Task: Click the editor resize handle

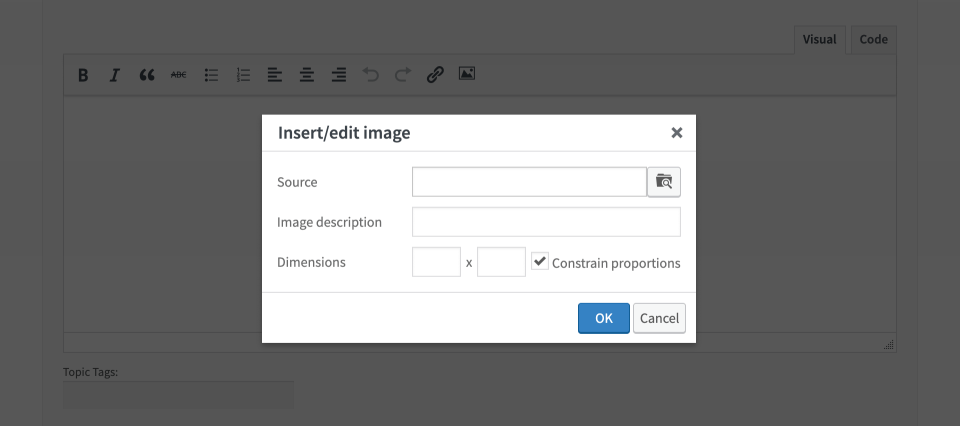Action: (889, 345)
